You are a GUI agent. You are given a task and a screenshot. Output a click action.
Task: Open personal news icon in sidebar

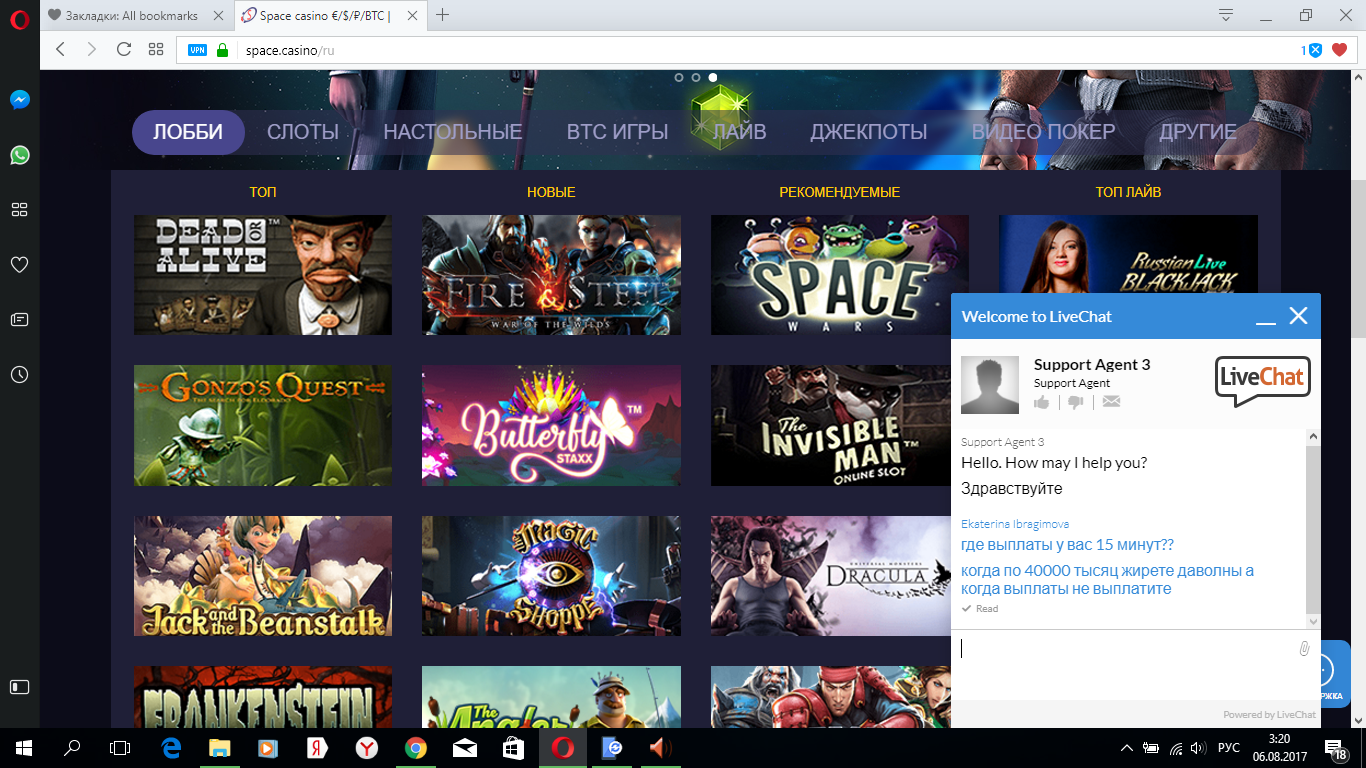(19, 319)
